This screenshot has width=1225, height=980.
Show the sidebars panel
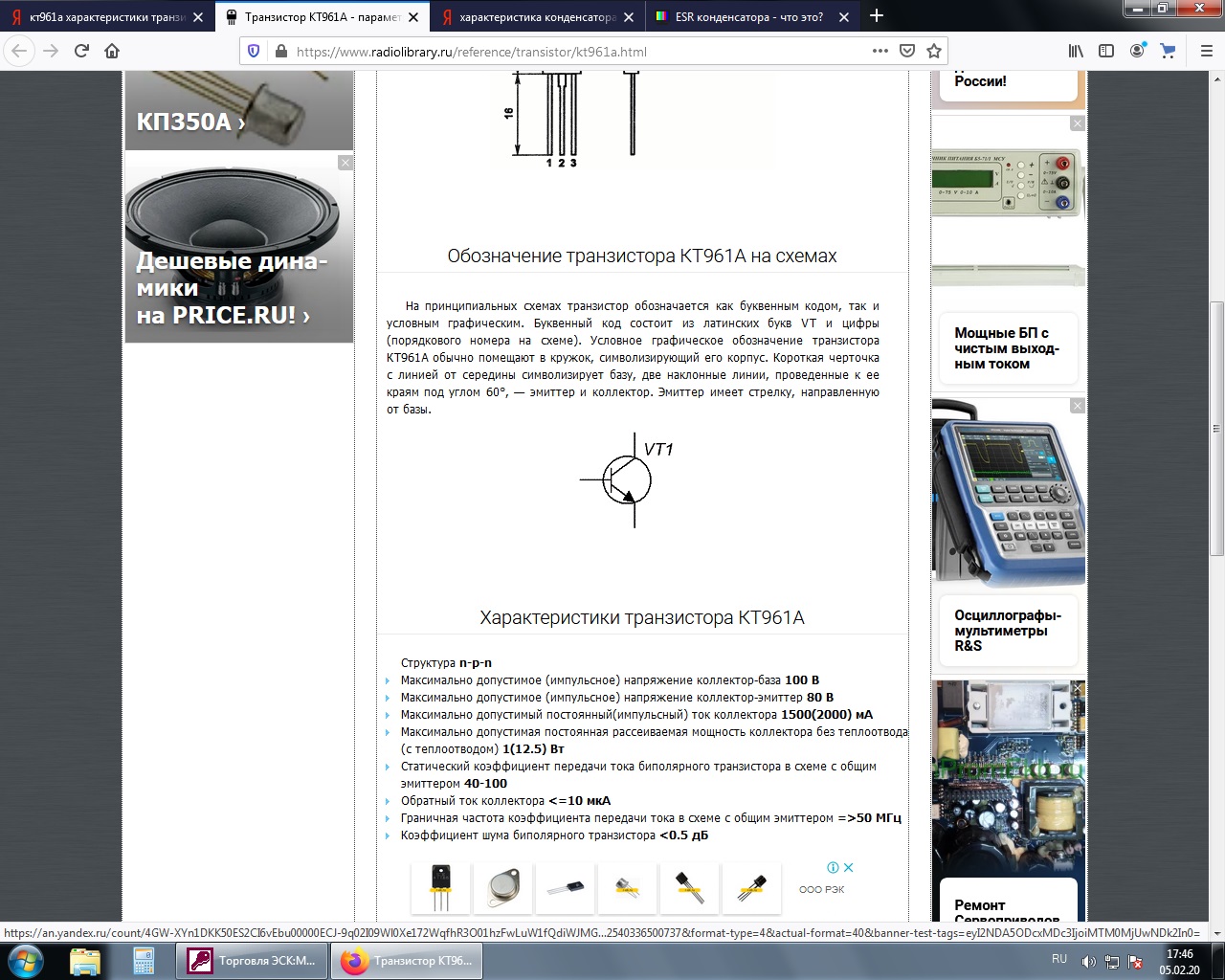(1106, 52)
